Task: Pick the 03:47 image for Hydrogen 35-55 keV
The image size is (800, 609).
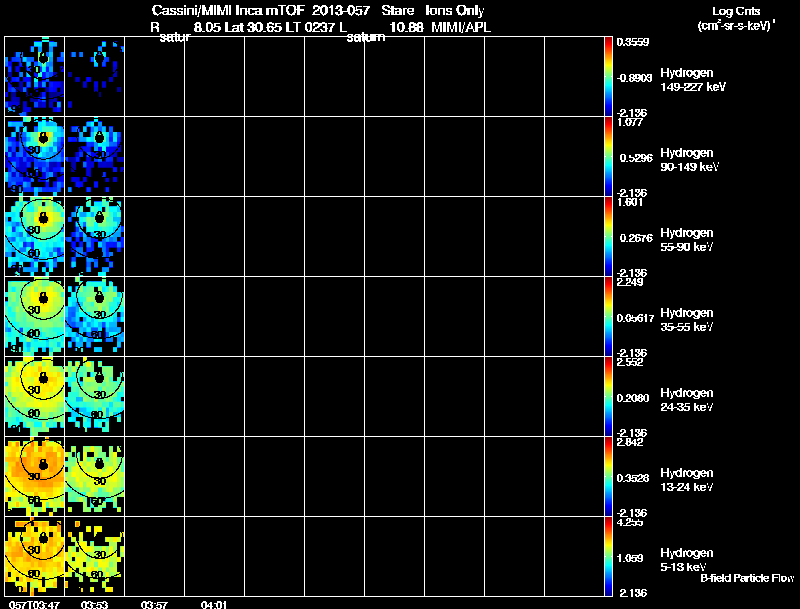Action: pyautogui.click(x=35, y=317)
